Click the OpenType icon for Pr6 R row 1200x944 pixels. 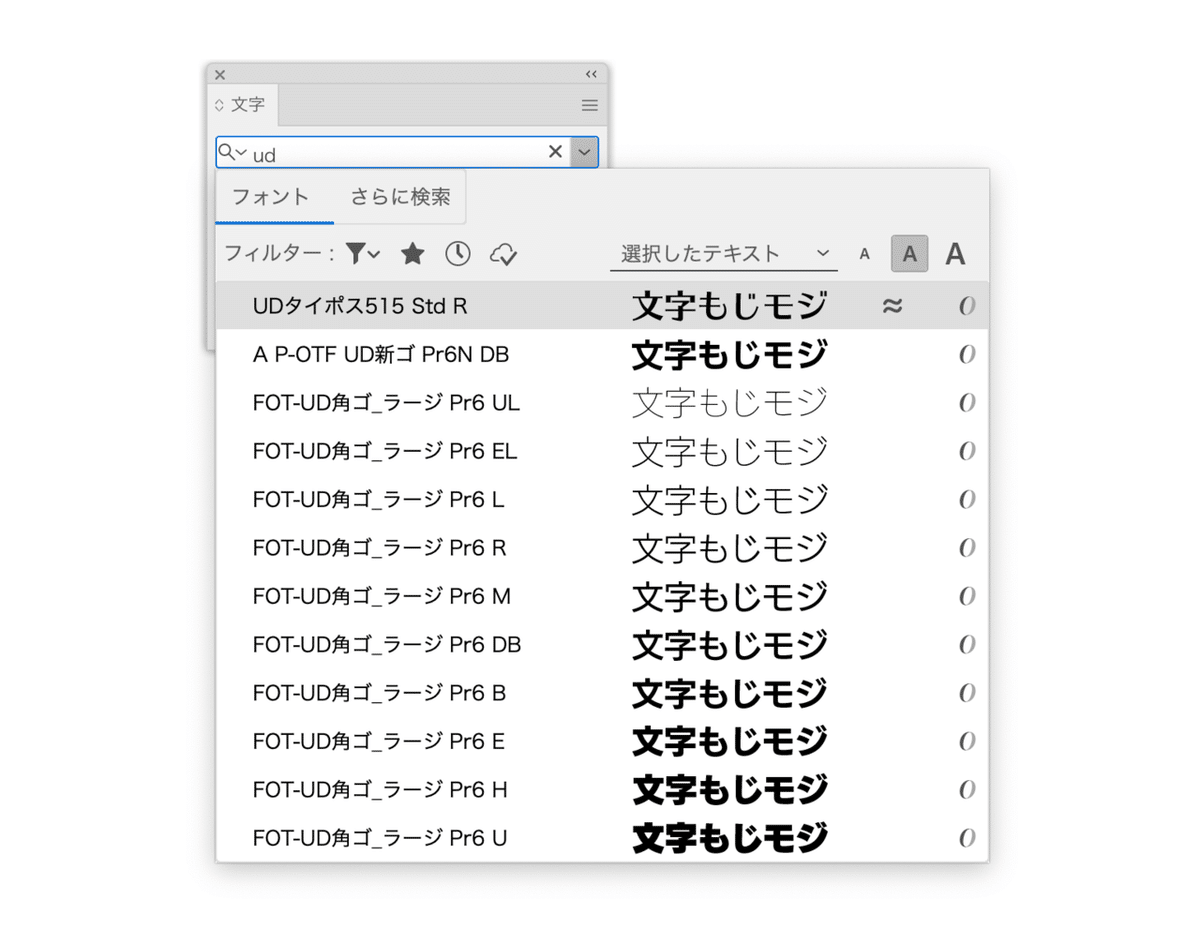coord(967,548)
